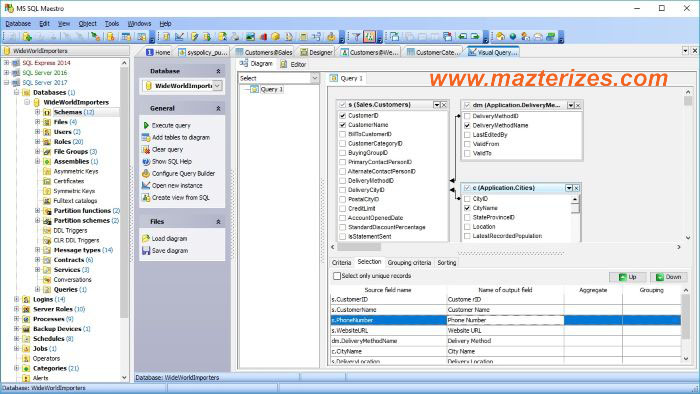700x394 pixels.
Task: Open the tab list dropdown arrow
Action: (685, 51)
